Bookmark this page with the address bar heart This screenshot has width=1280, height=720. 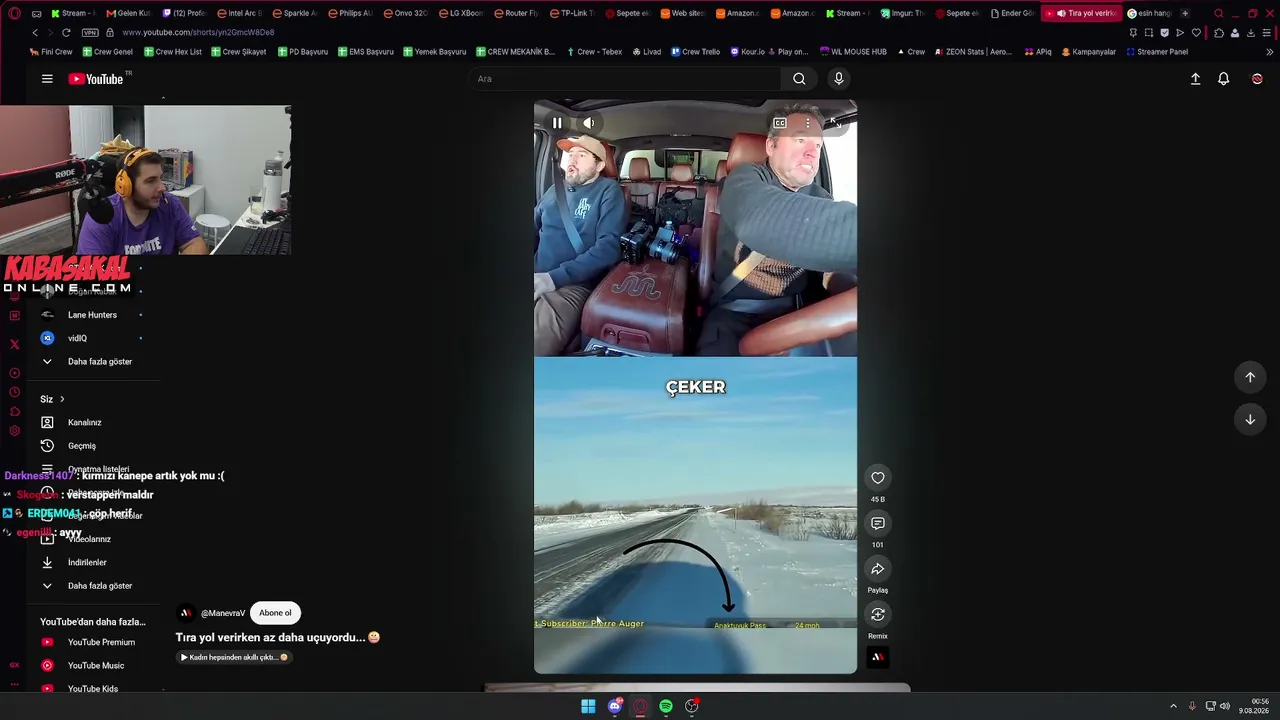(x=1196, y=32)
